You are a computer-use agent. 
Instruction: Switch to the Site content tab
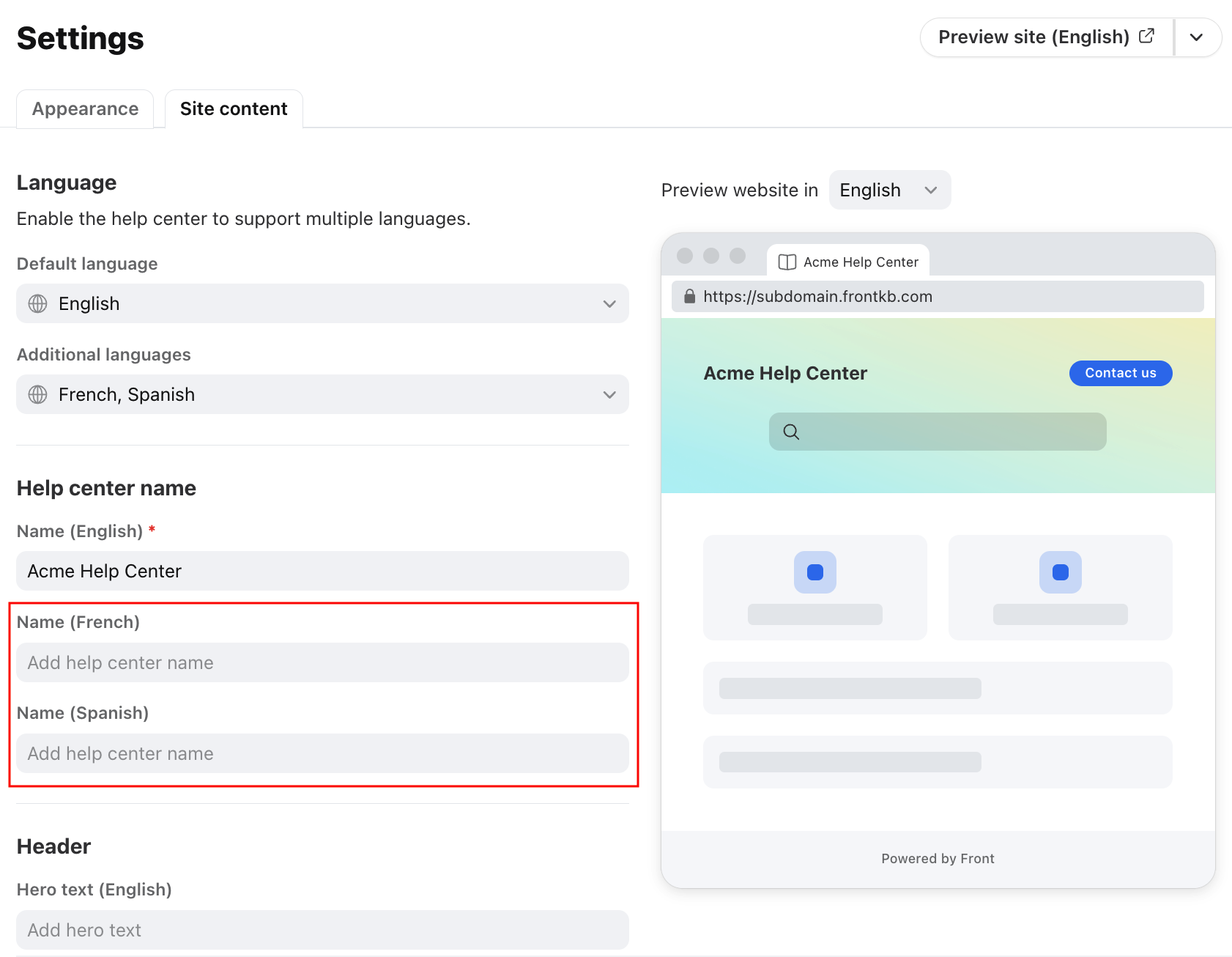point(234,109)
